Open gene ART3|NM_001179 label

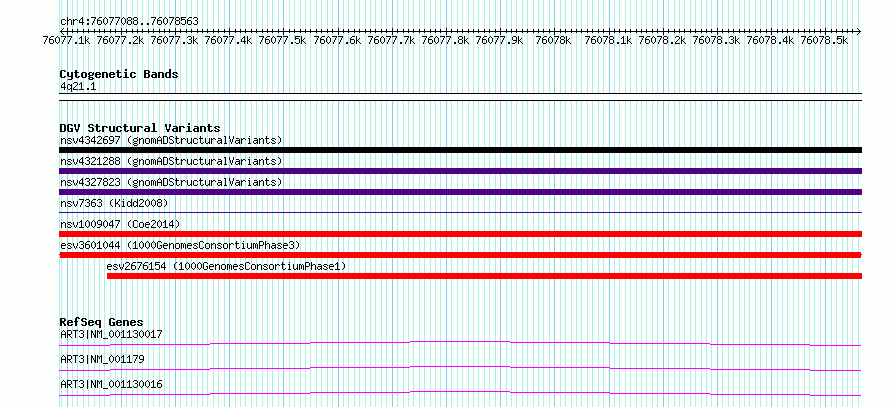(102, 359)
